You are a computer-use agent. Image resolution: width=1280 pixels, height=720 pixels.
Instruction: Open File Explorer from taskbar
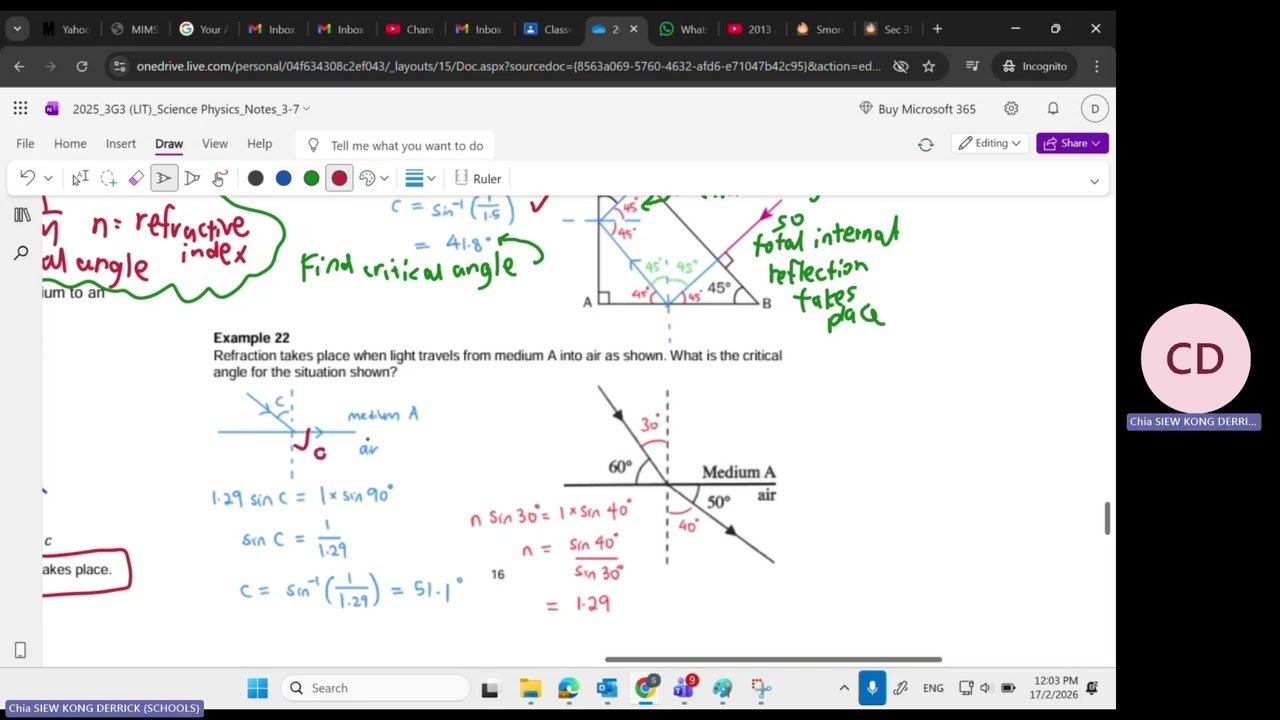click(530, 688)
